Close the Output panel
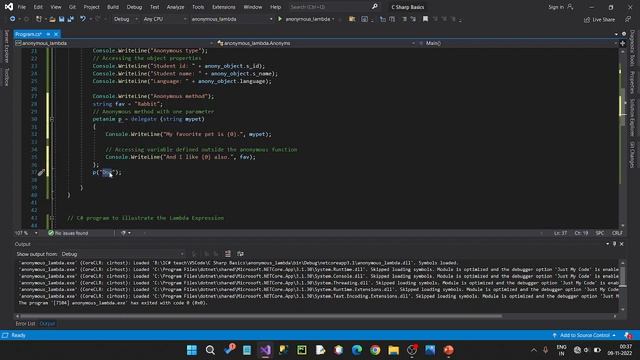The height and width of the screenshot is (360, 640). click(x=622, y=244)
